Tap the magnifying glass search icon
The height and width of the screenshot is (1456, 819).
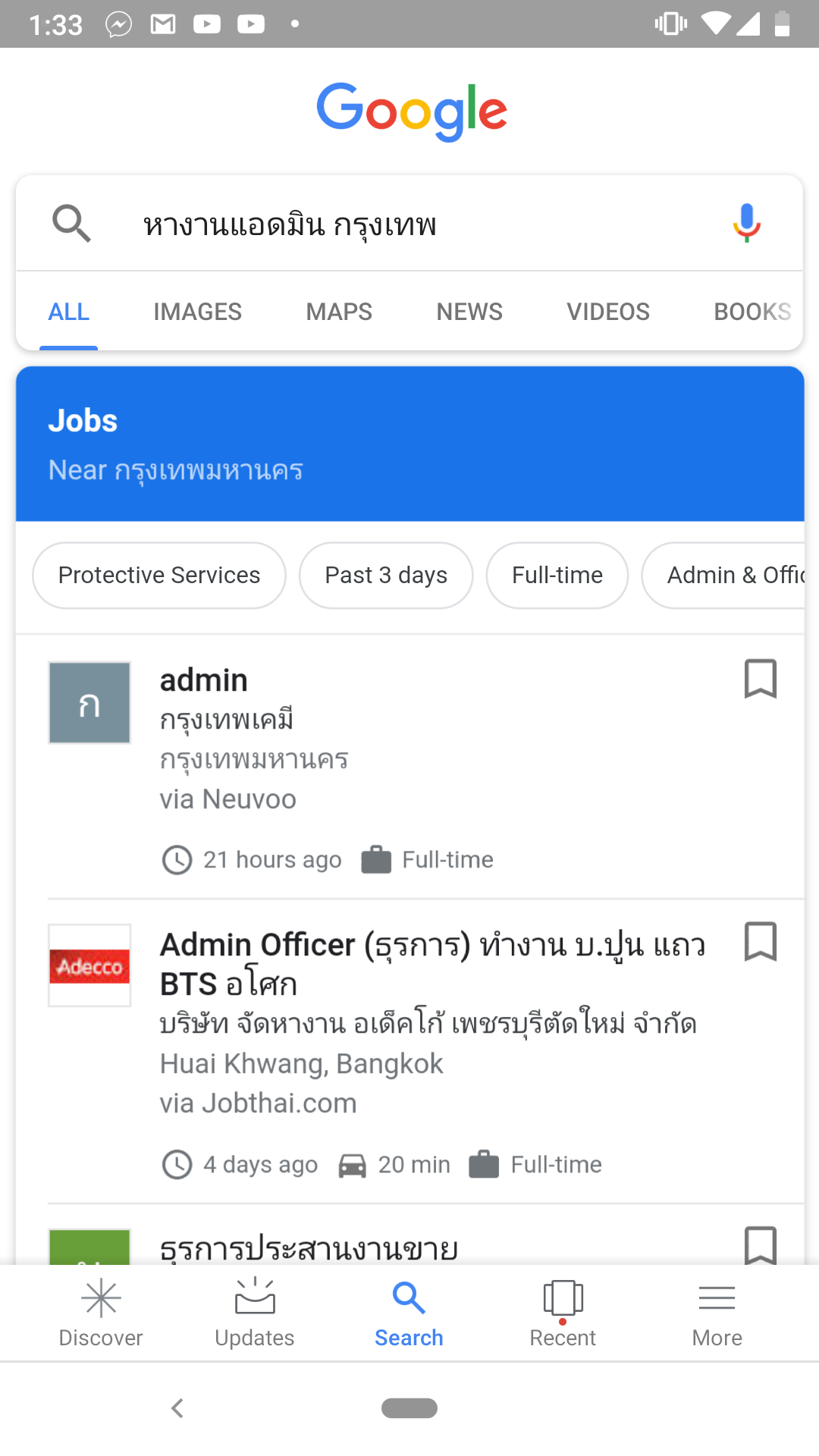point(71,223)
